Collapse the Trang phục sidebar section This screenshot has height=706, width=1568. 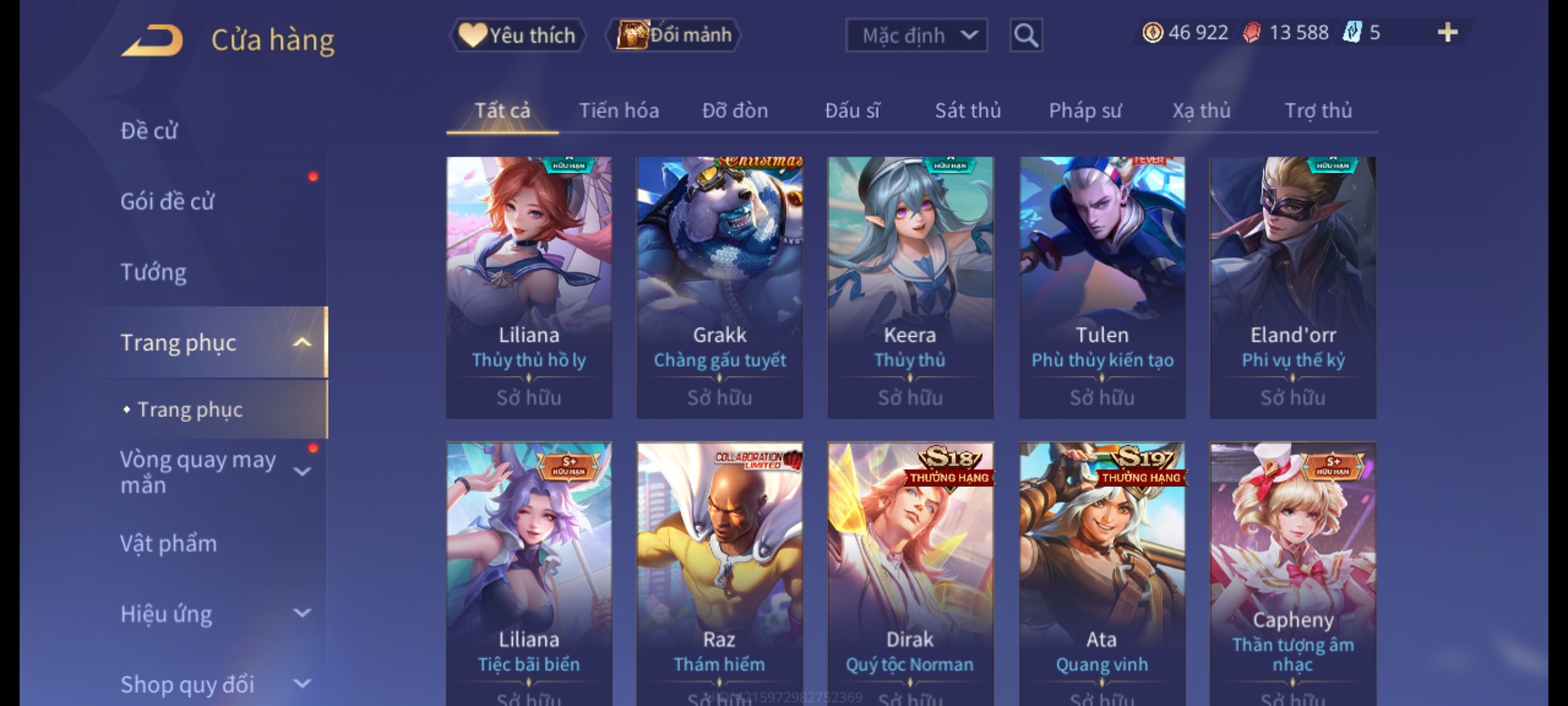[x=302, y=343]
